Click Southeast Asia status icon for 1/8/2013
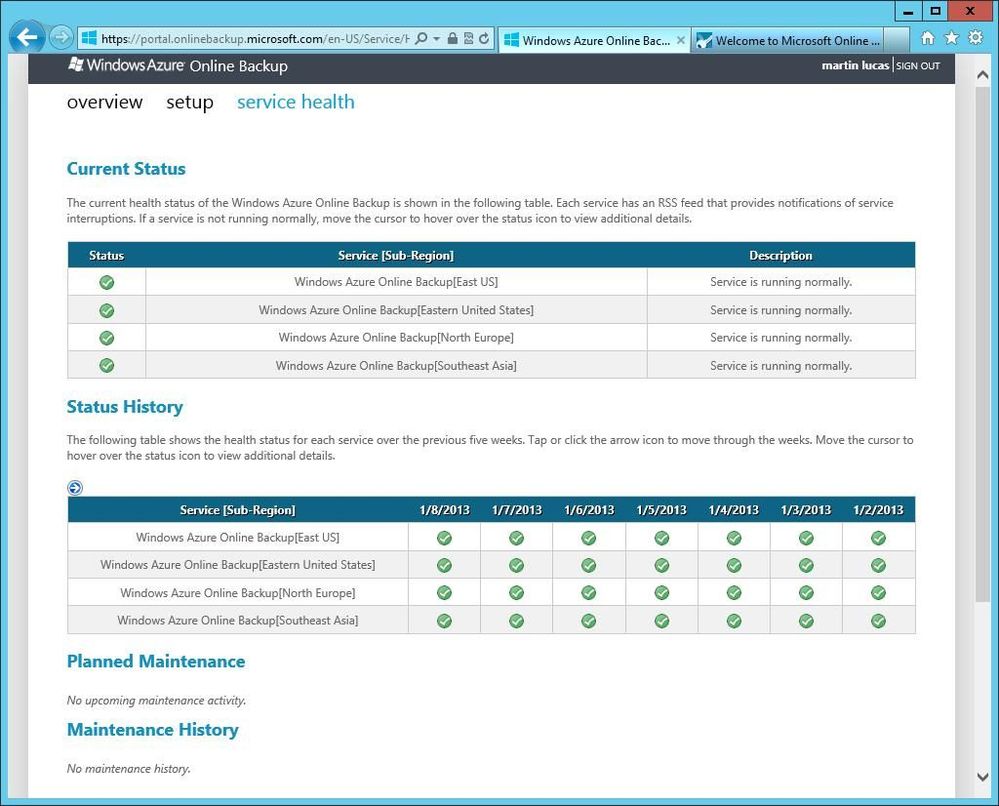 pos(444,621)
